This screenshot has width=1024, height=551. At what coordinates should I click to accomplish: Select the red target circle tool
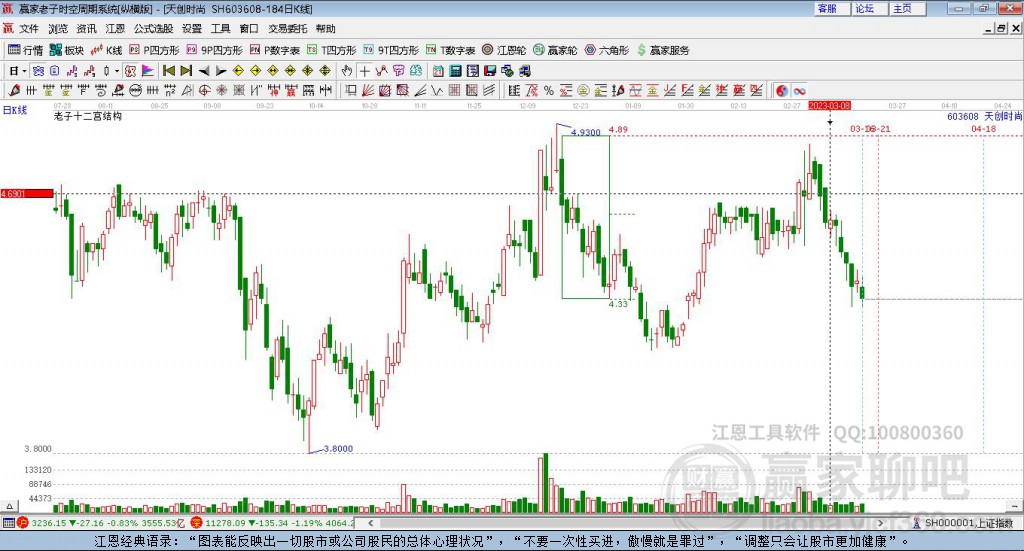[x=204, y=90]
